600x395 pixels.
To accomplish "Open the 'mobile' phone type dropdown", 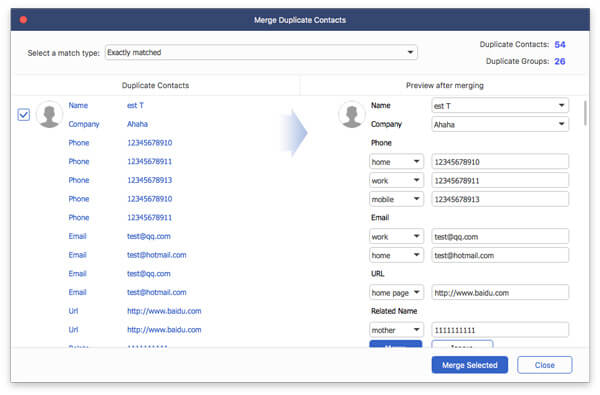I will [x=396, y=199].
